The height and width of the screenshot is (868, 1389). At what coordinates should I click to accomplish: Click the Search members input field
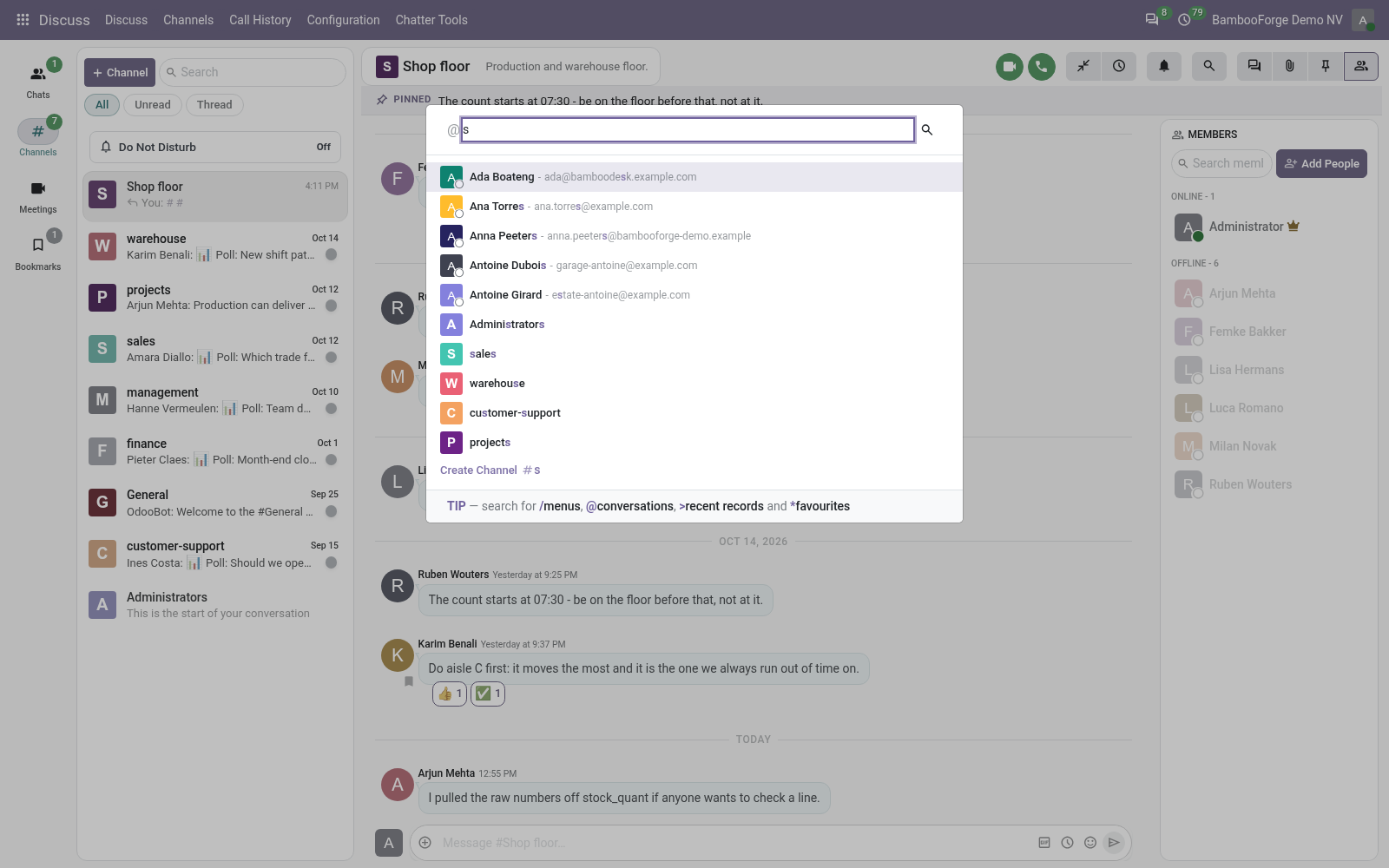tap(1221, 163)
